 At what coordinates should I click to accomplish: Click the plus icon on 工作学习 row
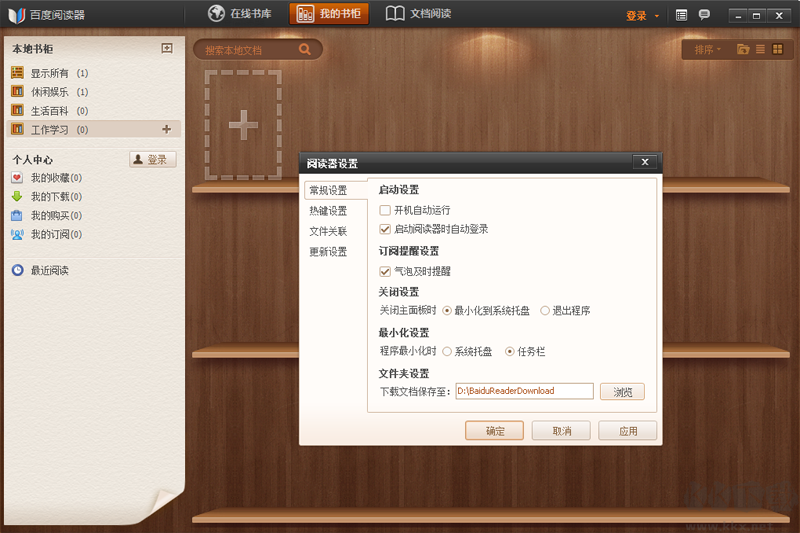[x=166, y=129]
